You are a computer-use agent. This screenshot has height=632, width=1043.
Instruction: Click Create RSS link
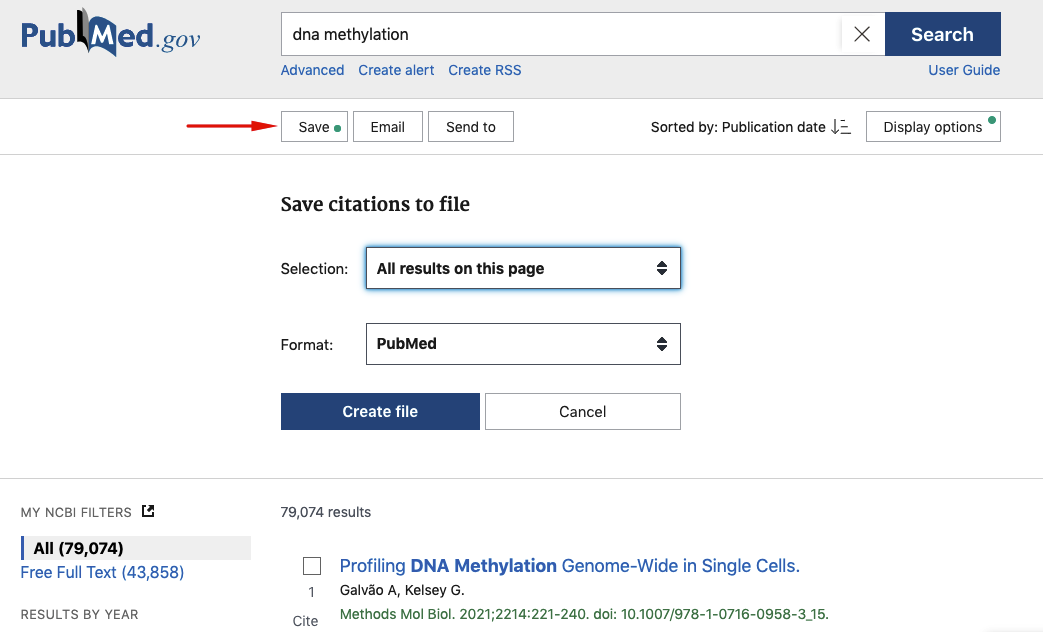(485, 70)
